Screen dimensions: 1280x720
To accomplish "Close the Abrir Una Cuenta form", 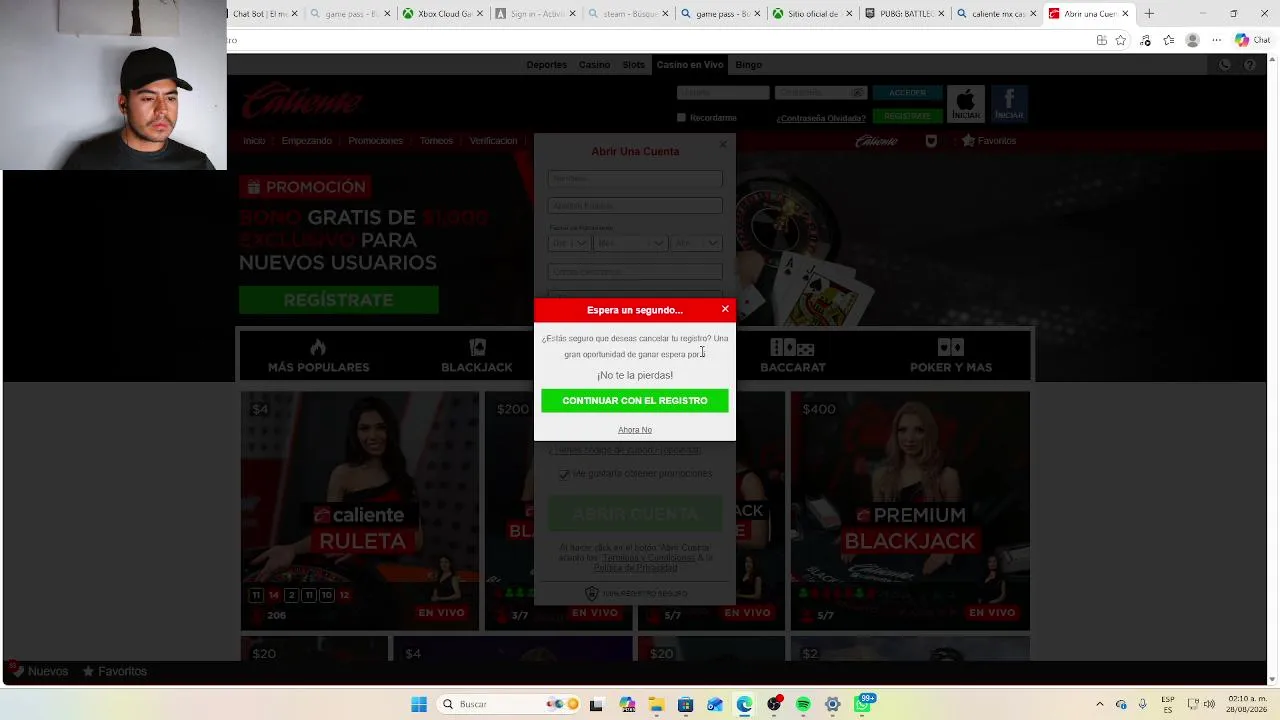I will (x=723, y=145).
